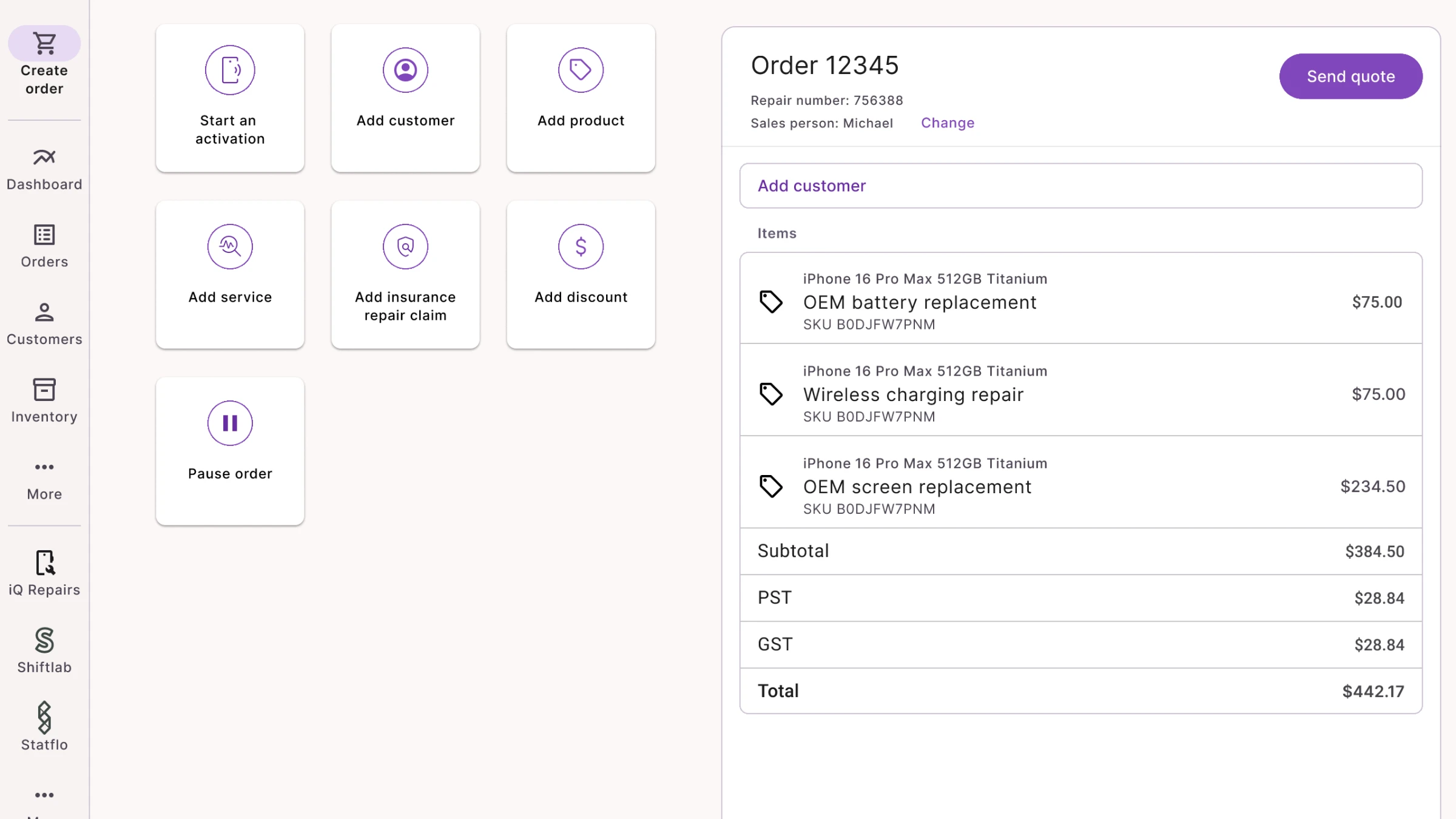Go to Dashboard in the sidebar
Screen dimensions: 1456x819
tap(44, 170)
